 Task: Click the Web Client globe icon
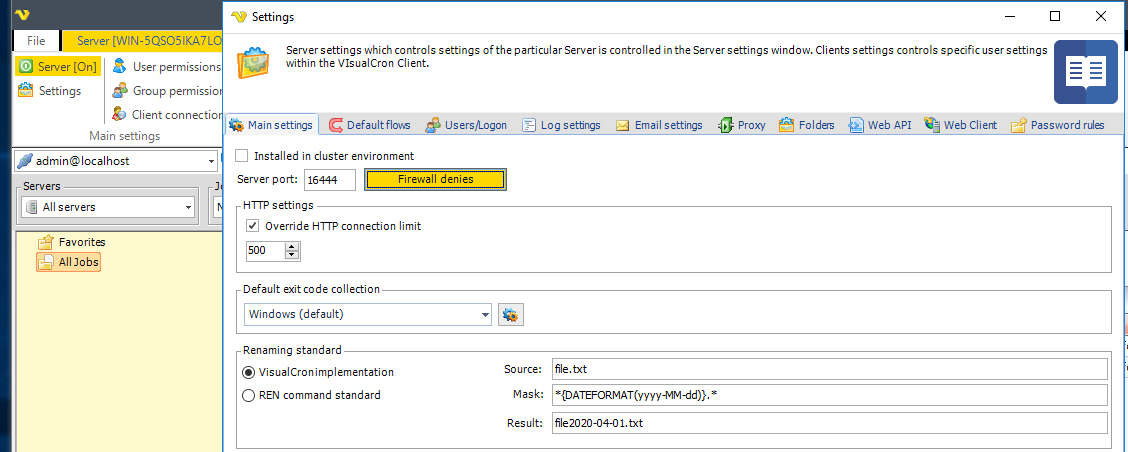click(932, 125)
